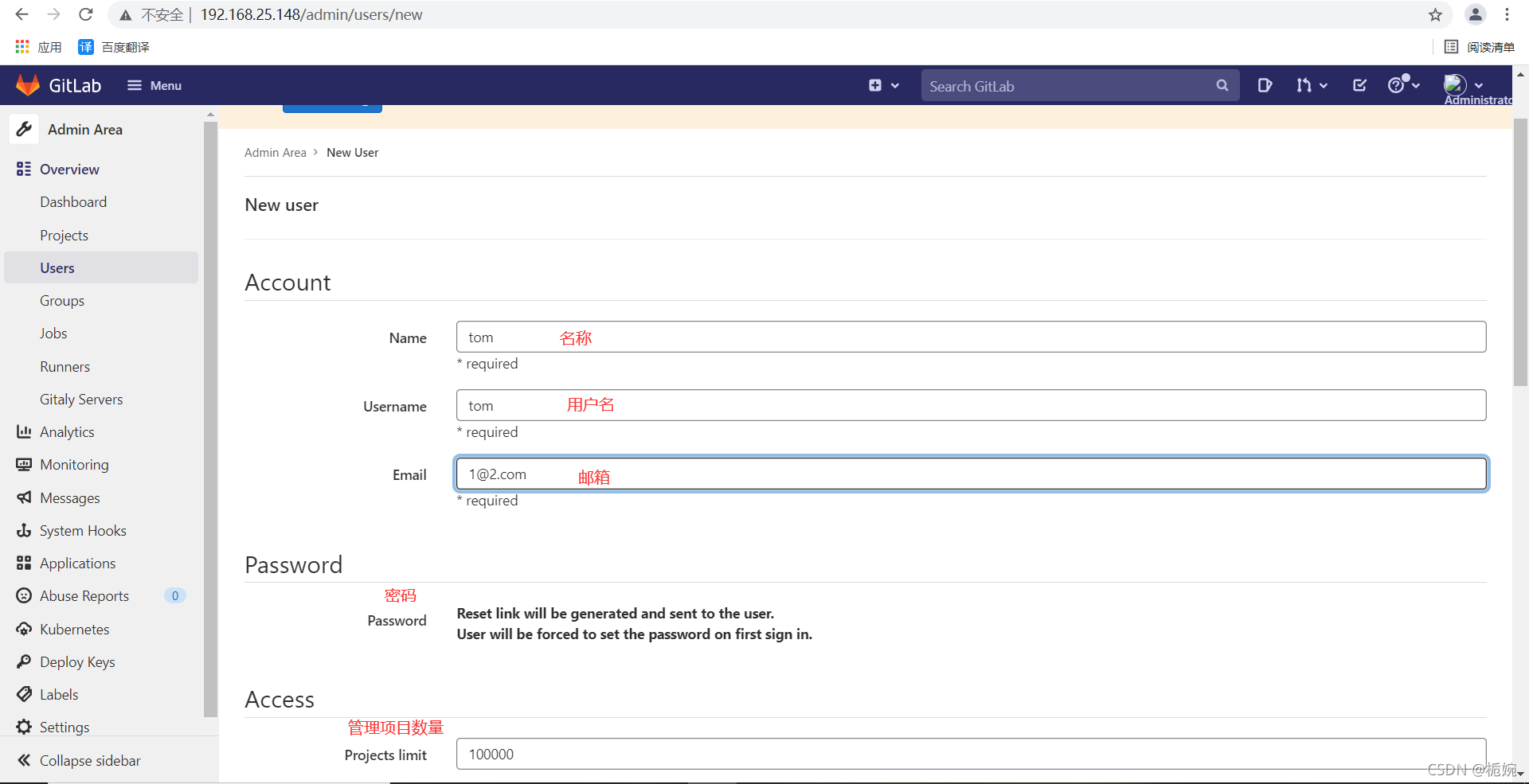Open the create new plus dropdown

[884, 85]
